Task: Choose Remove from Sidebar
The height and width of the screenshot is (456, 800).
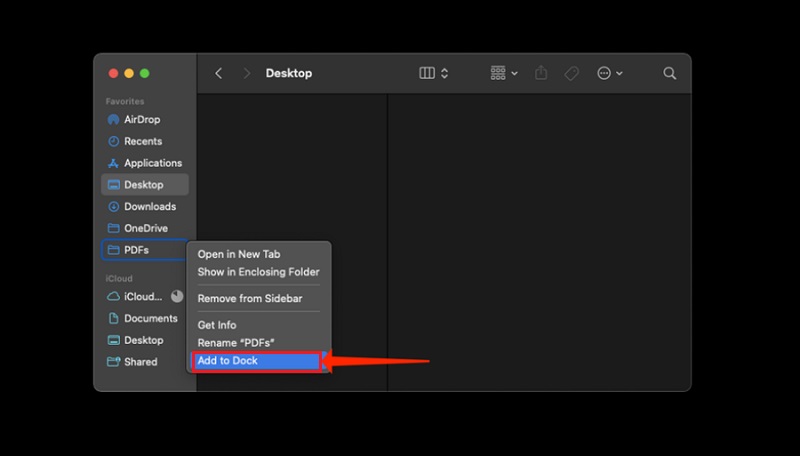Action: (249, 299)
